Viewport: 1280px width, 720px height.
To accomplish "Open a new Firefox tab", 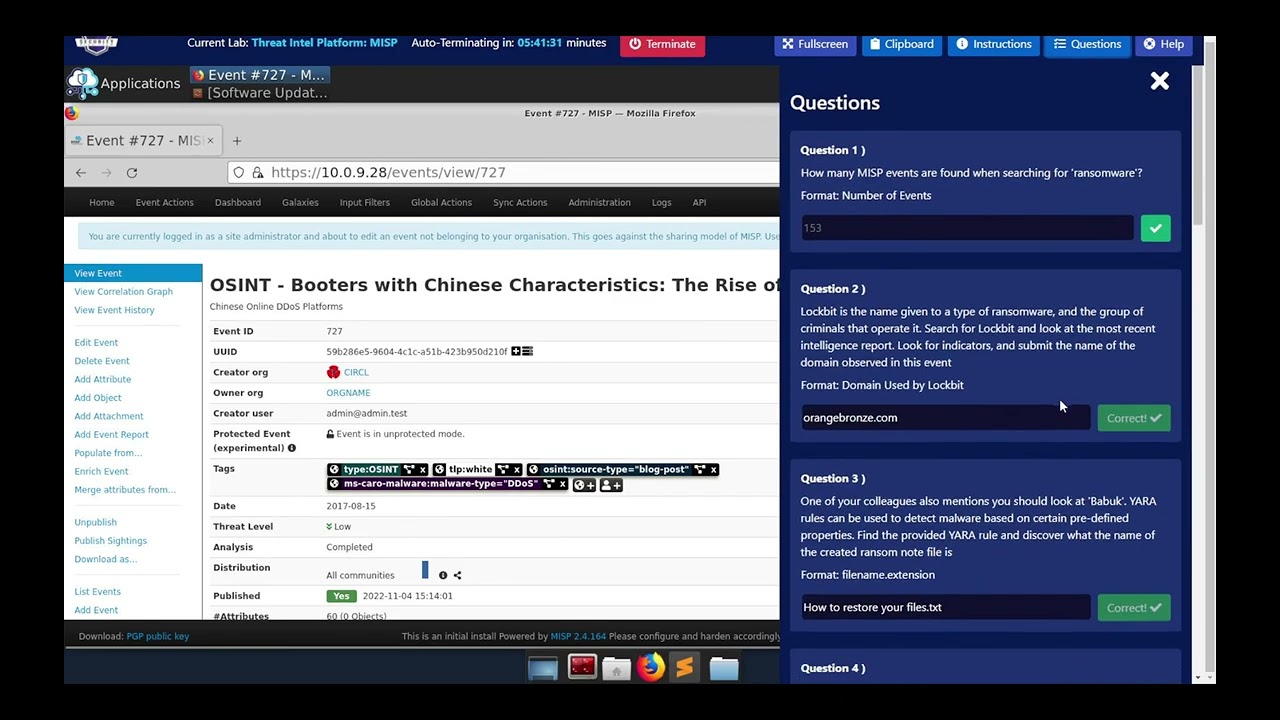I will [237, 141].
